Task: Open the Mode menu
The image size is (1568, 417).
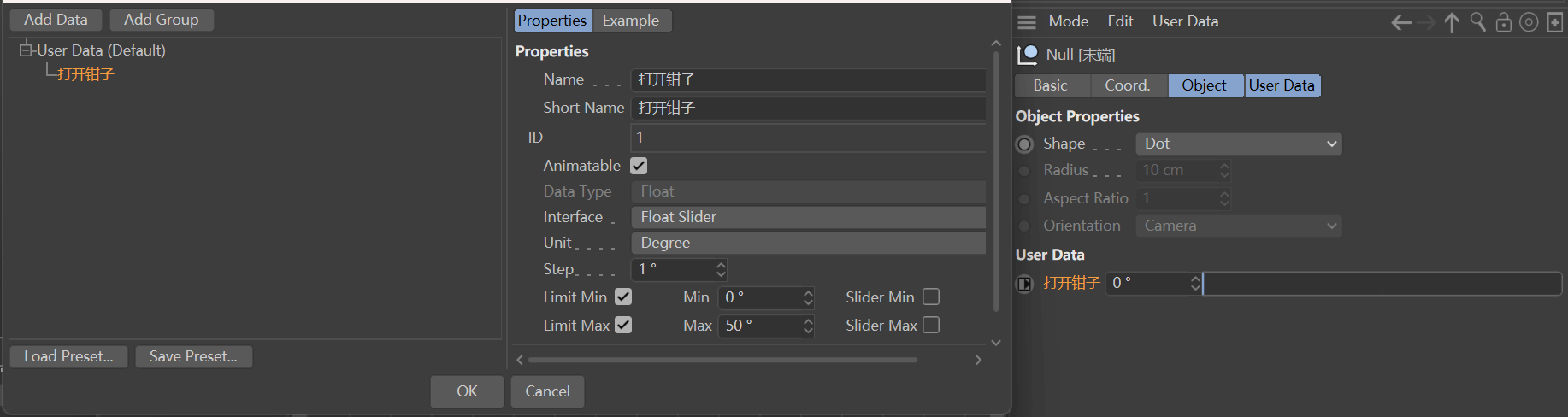Action: [1069, 21]
